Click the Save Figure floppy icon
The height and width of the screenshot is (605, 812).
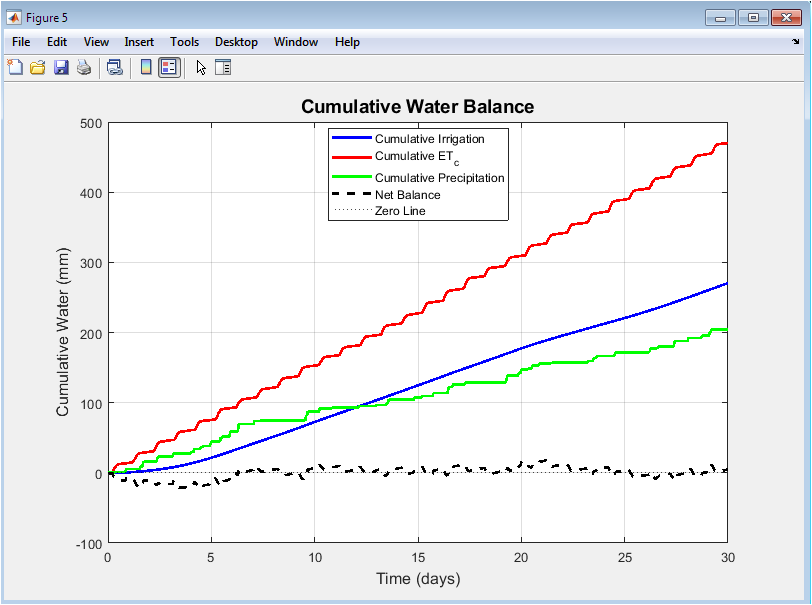[x=61, y=67]
